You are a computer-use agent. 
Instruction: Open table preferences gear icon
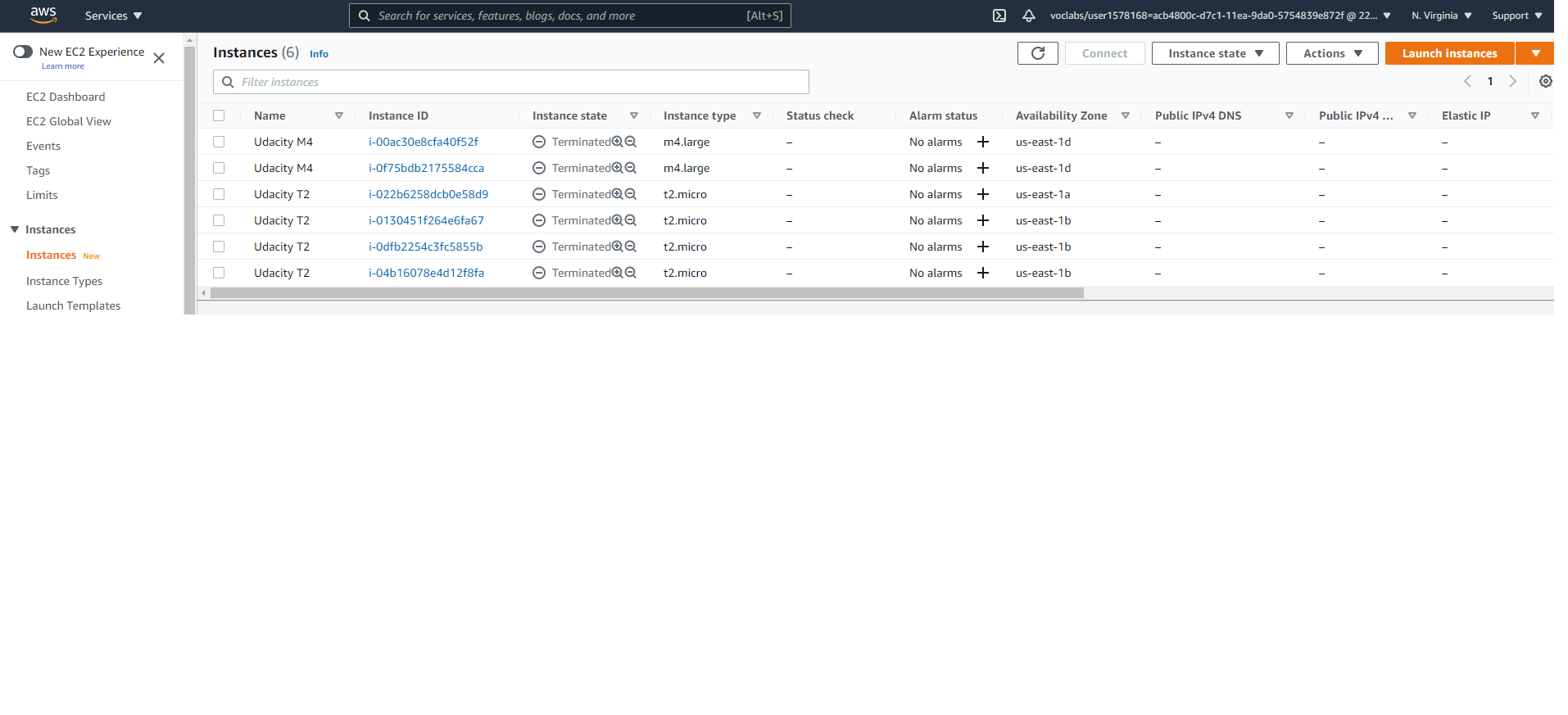[1546, 81]
